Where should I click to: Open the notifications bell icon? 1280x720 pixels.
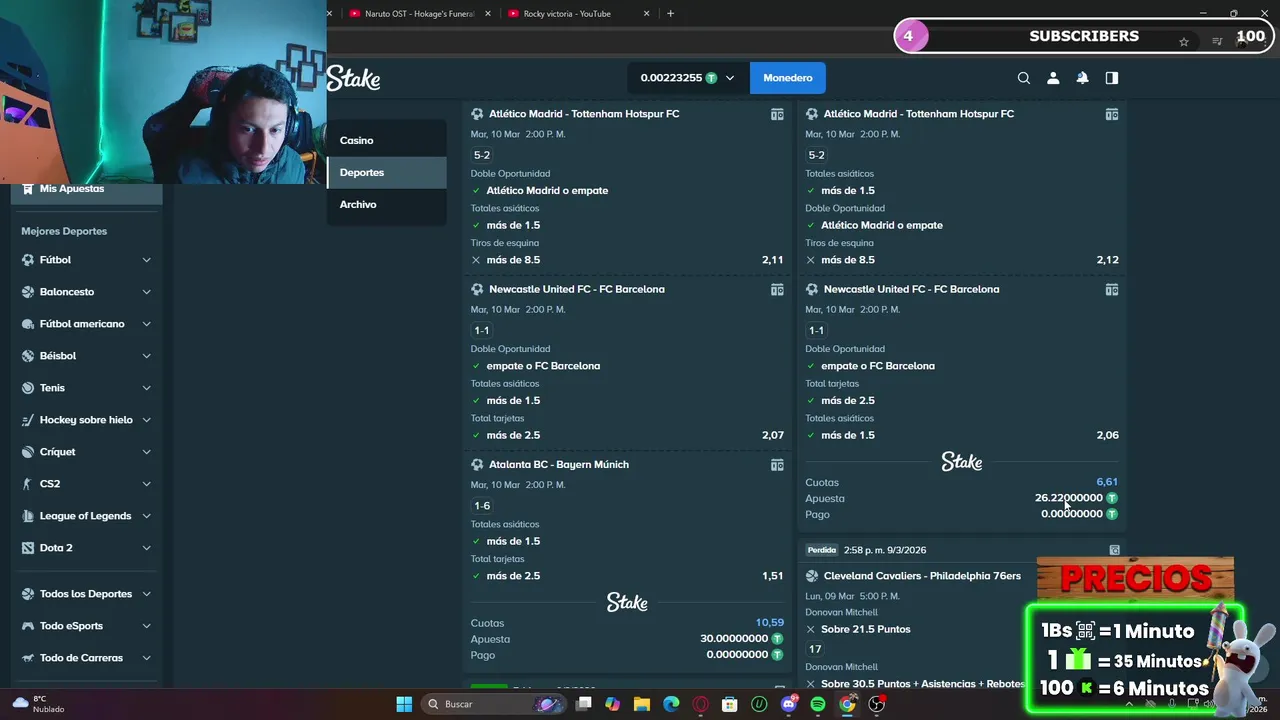click(x=1082, y=78)
